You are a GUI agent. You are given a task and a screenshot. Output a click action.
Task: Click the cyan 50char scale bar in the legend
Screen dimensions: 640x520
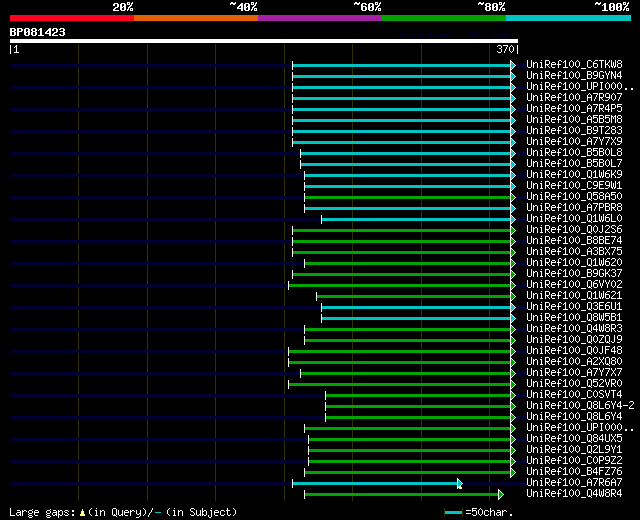coord(453,512)
